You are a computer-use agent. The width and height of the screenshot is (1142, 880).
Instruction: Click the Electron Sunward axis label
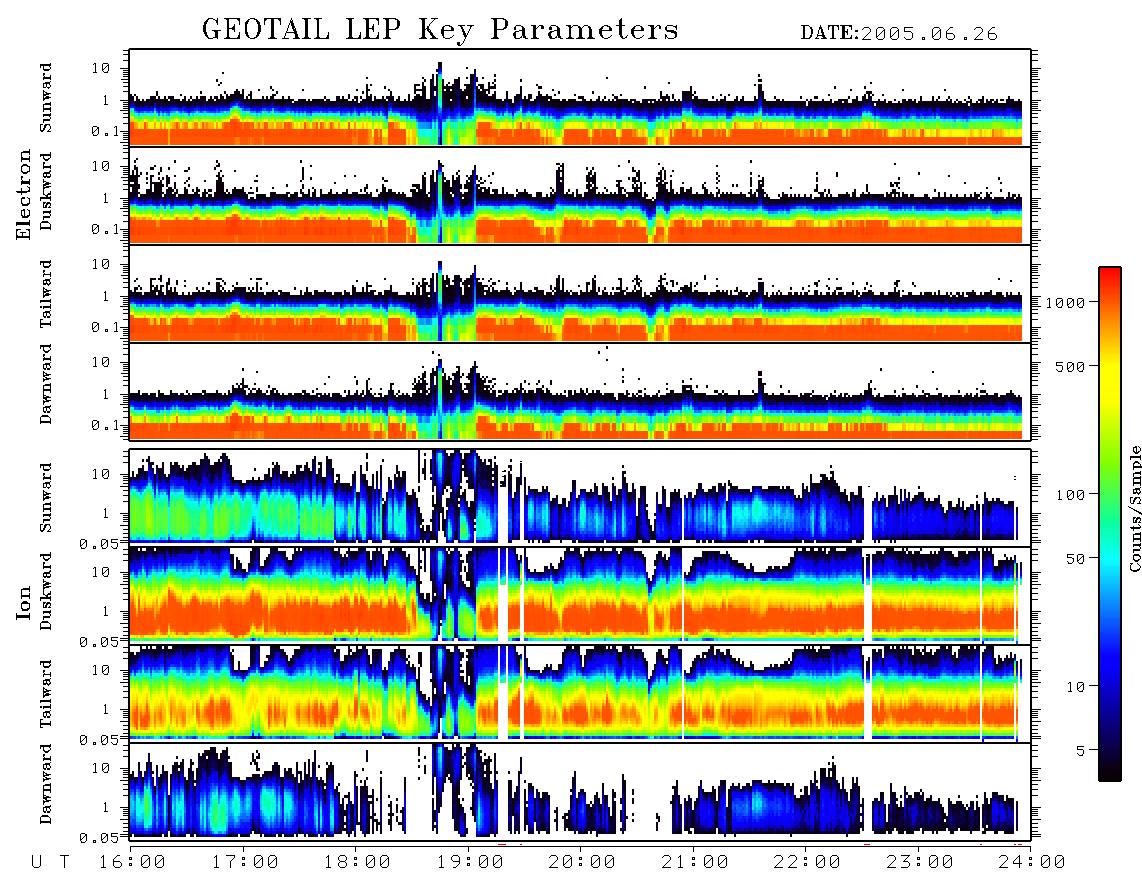pyautogui.click(x=46, y=98)
